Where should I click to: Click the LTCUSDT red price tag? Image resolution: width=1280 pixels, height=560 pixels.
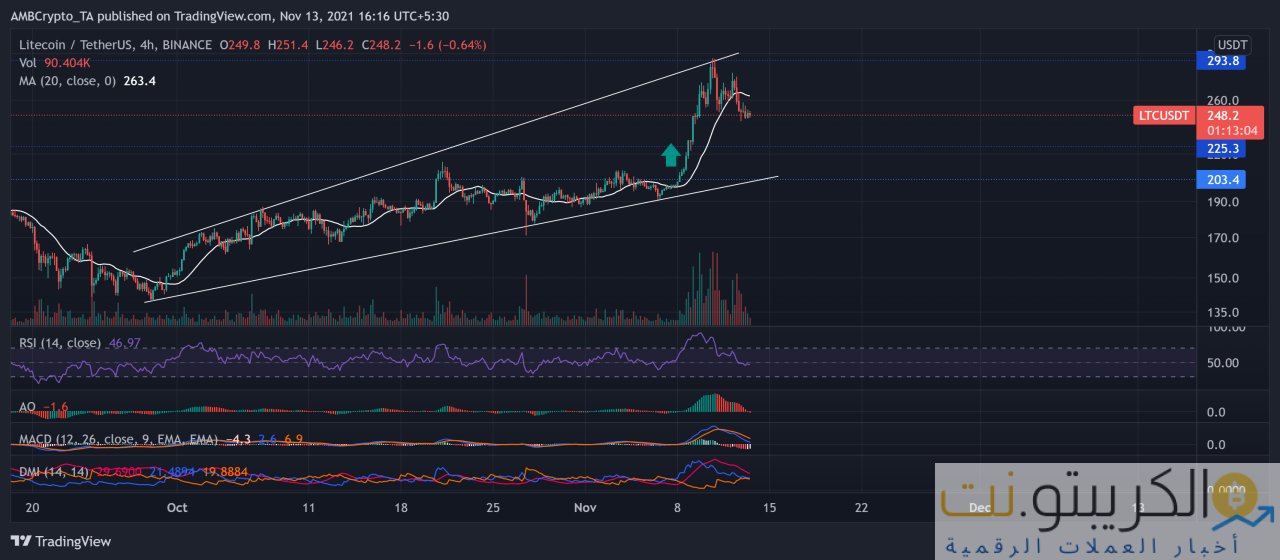point(1164,115)
